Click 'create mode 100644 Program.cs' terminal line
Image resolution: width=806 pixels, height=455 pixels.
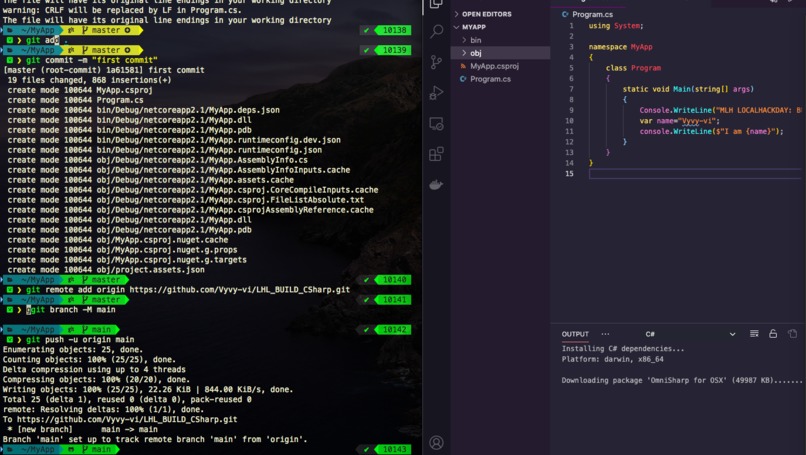76,100
